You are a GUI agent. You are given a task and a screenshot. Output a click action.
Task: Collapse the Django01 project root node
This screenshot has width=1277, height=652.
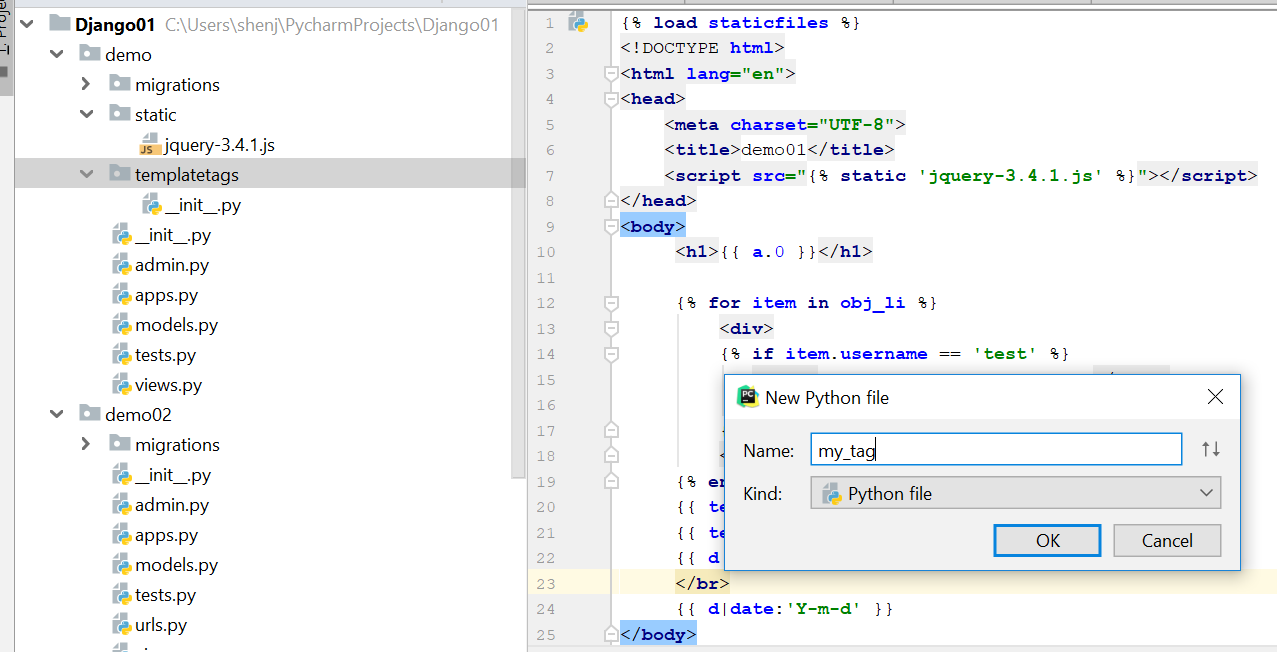click(x=27, y=24)
